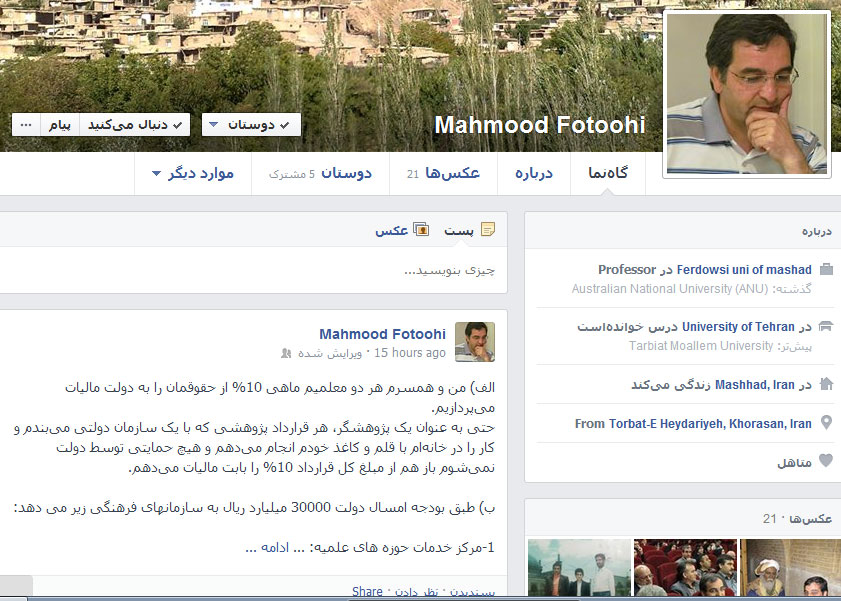Image resolution: width=841 pixels, height=601 pixels.
Task: Select the yellow note post icon
Action: pos(488,229)
